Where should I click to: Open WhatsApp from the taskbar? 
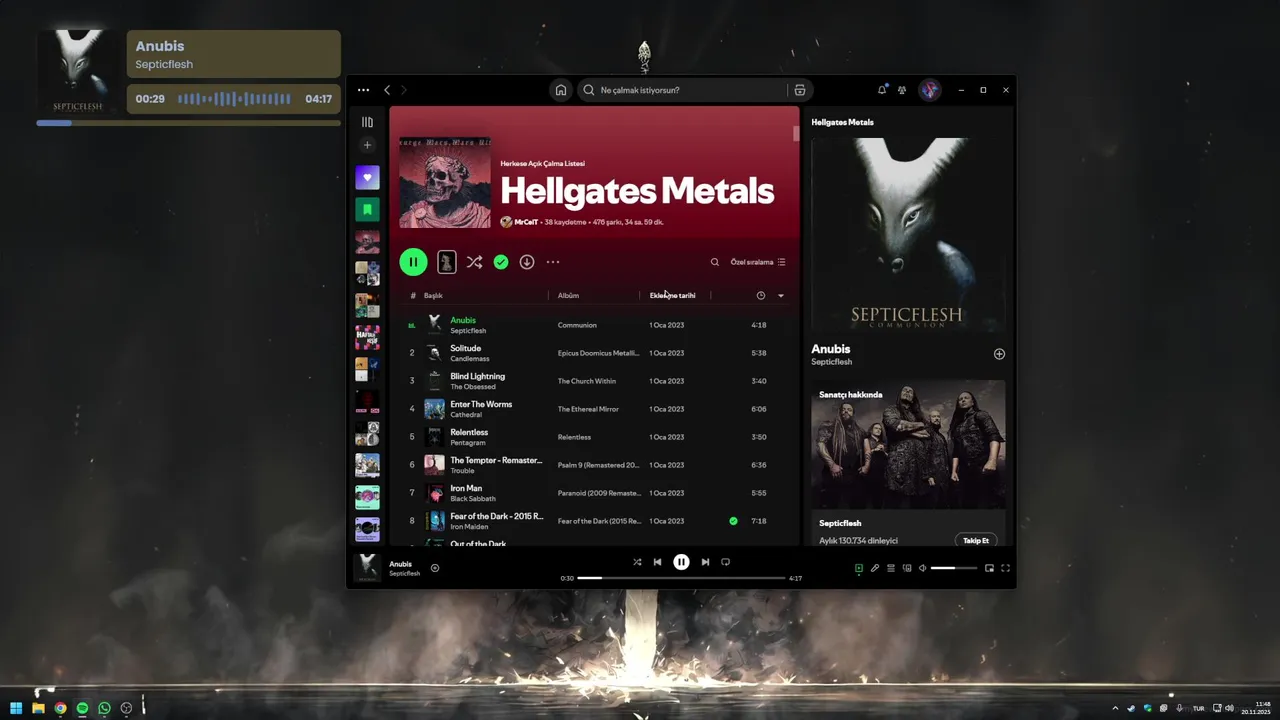104,708
